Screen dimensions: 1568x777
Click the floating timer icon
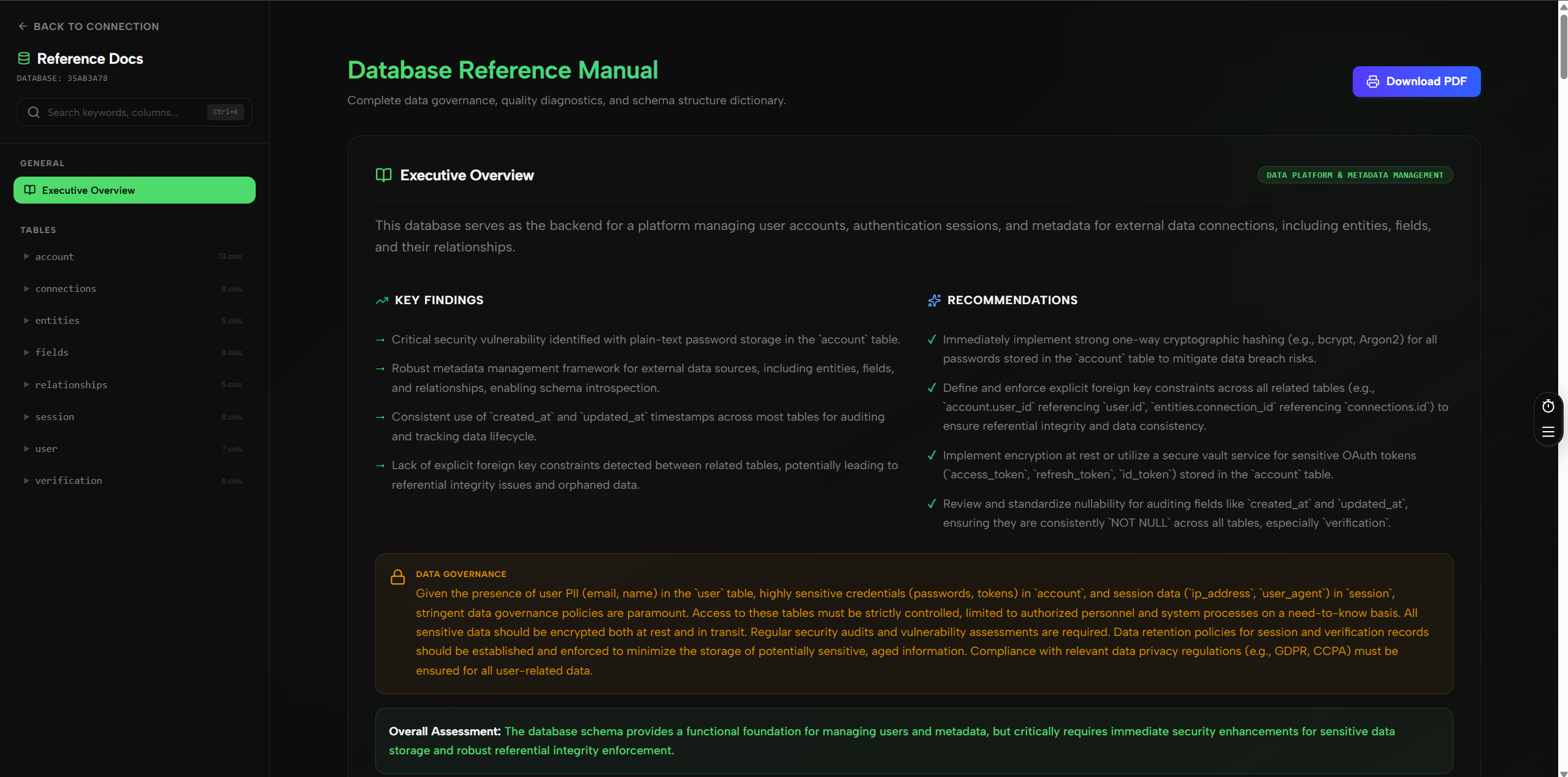(1548, 406)
